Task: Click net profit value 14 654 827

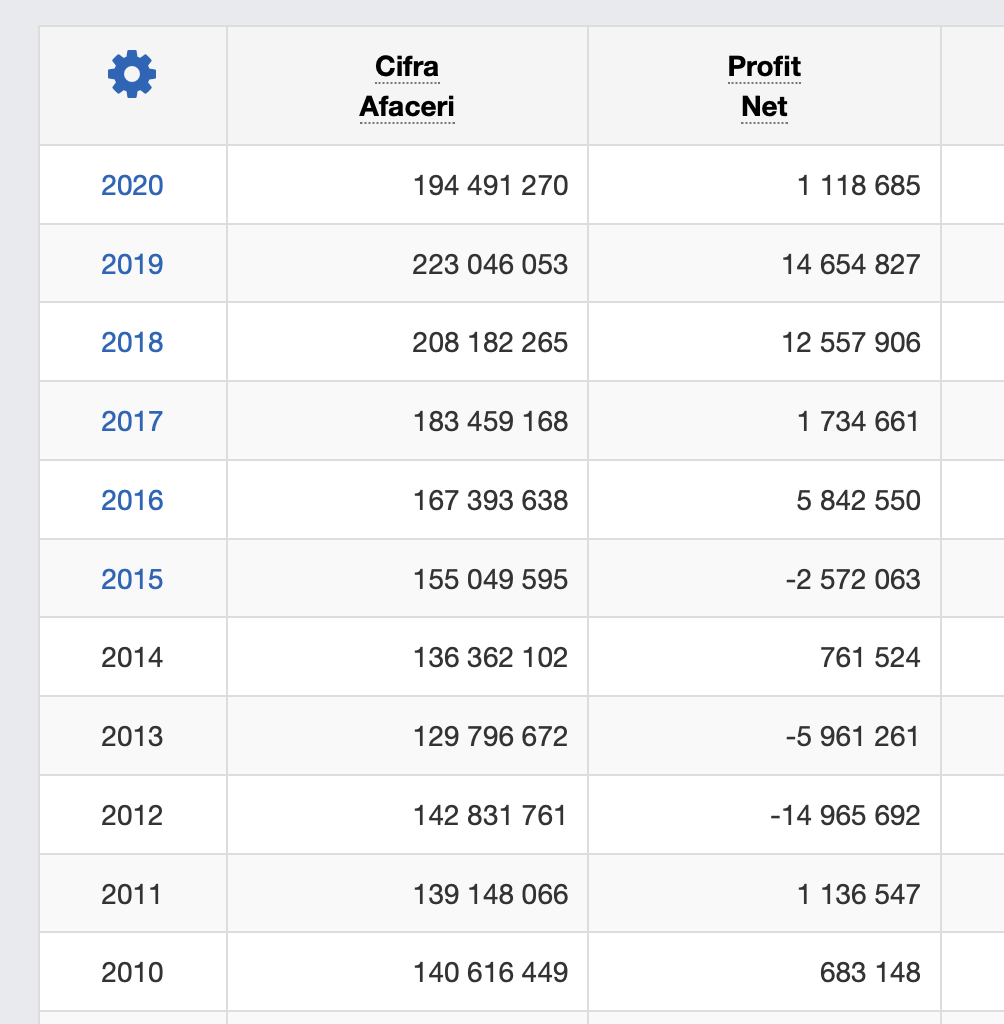Action: pos(851,264)
